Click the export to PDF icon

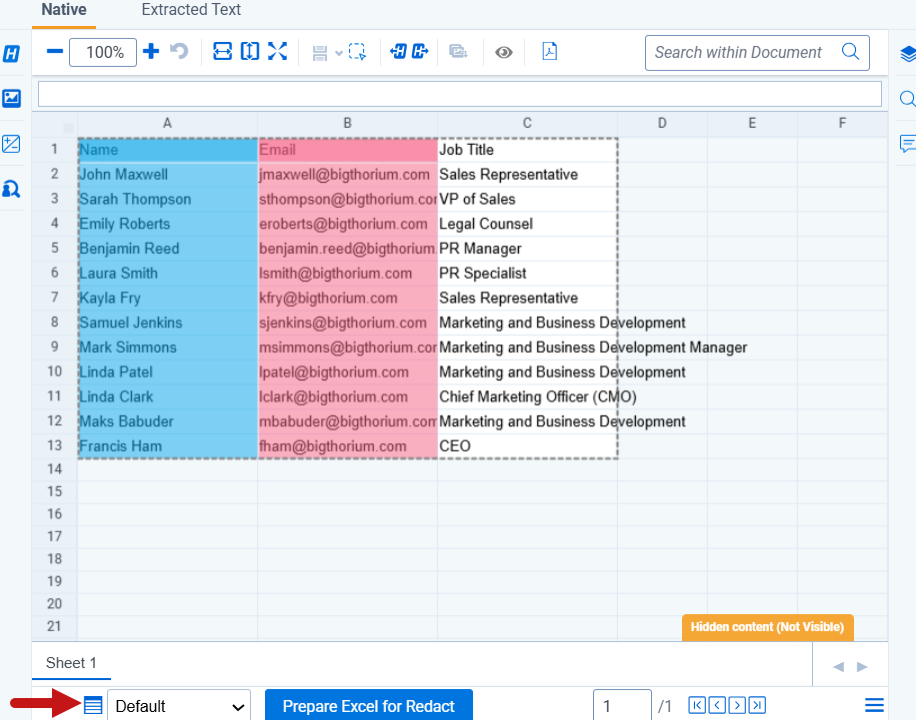549,52
